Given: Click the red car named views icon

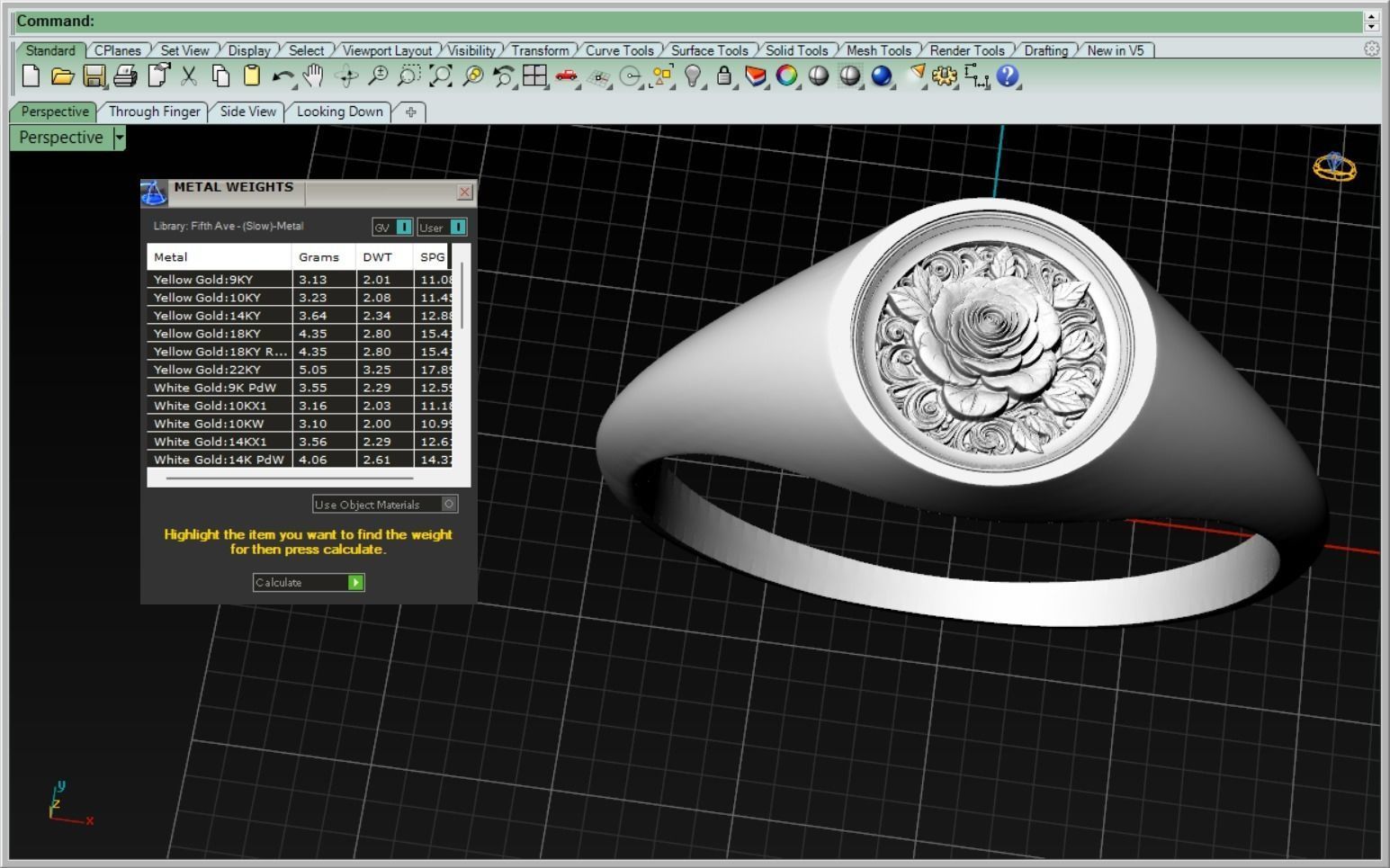Looking at the screenshot, I should (566, 76).
